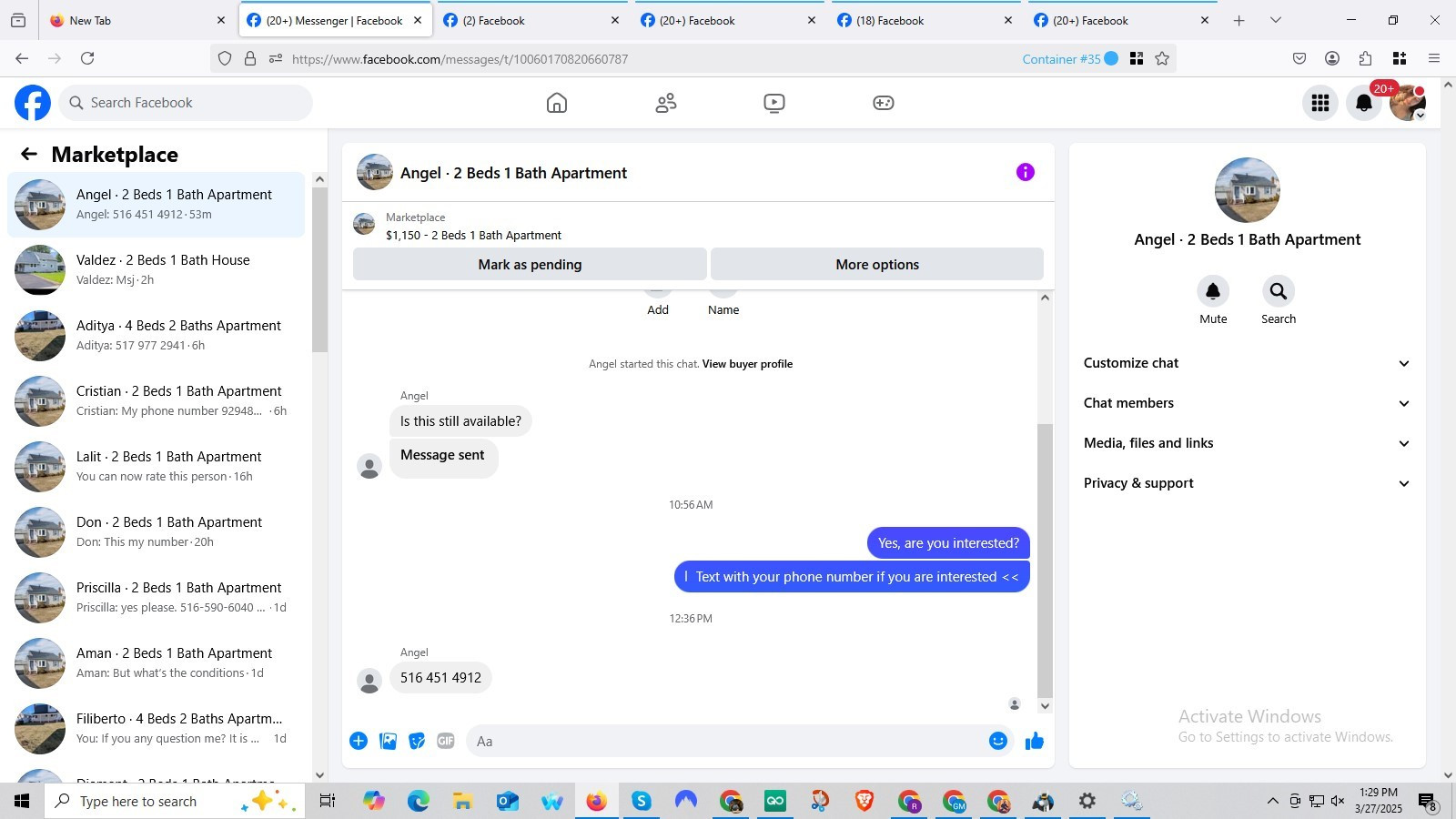Reload the page in browser
The image size is (1456, 819).
pos(87,58)
